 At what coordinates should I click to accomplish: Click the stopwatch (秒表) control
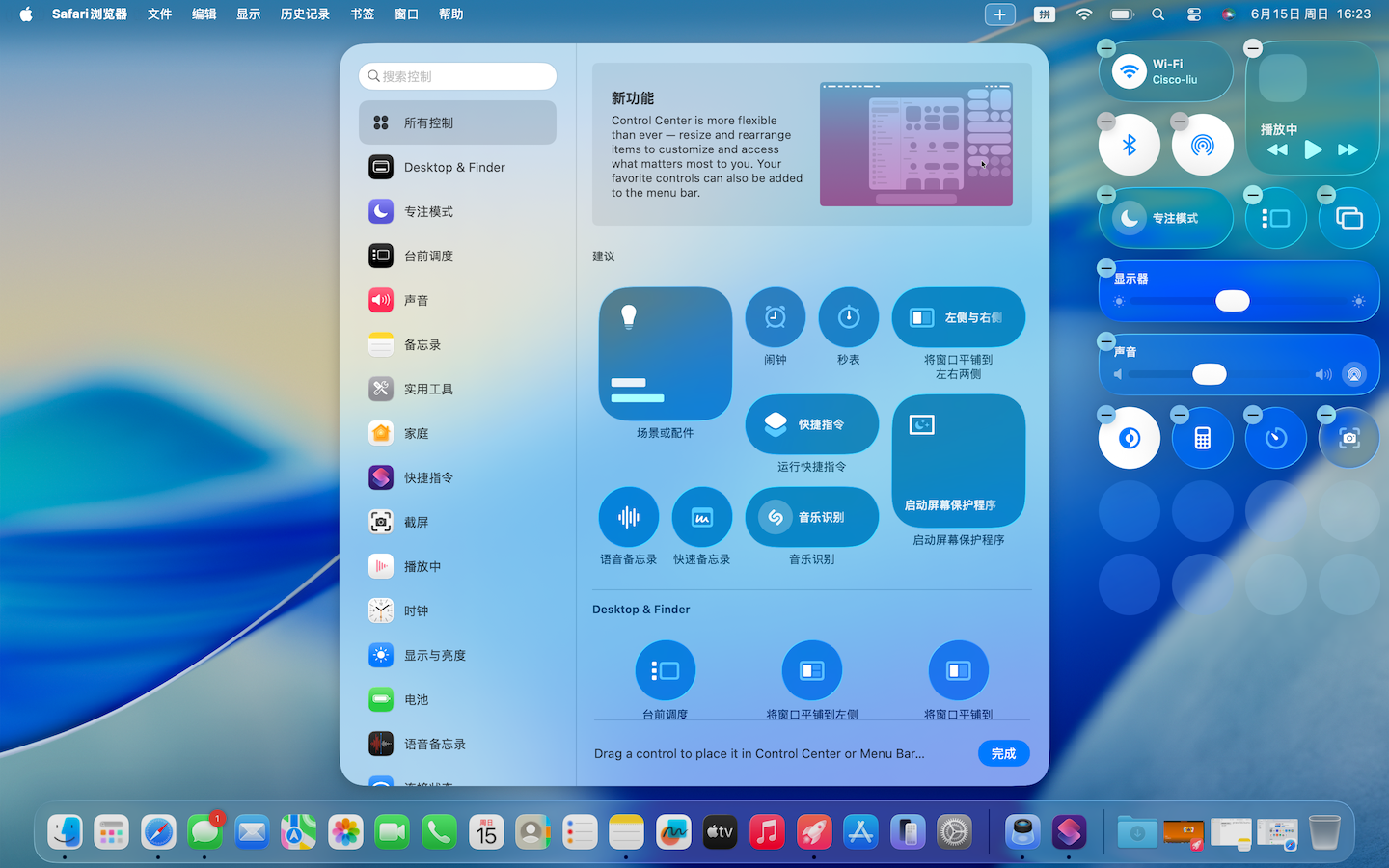pyautogui.click(x=848, y=317)
